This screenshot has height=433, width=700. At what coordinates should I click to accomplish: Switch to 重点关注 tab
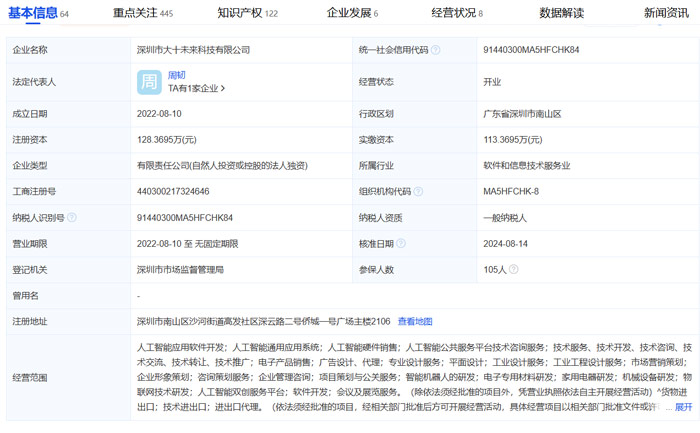pyautogui.click(x=143, y=13)
